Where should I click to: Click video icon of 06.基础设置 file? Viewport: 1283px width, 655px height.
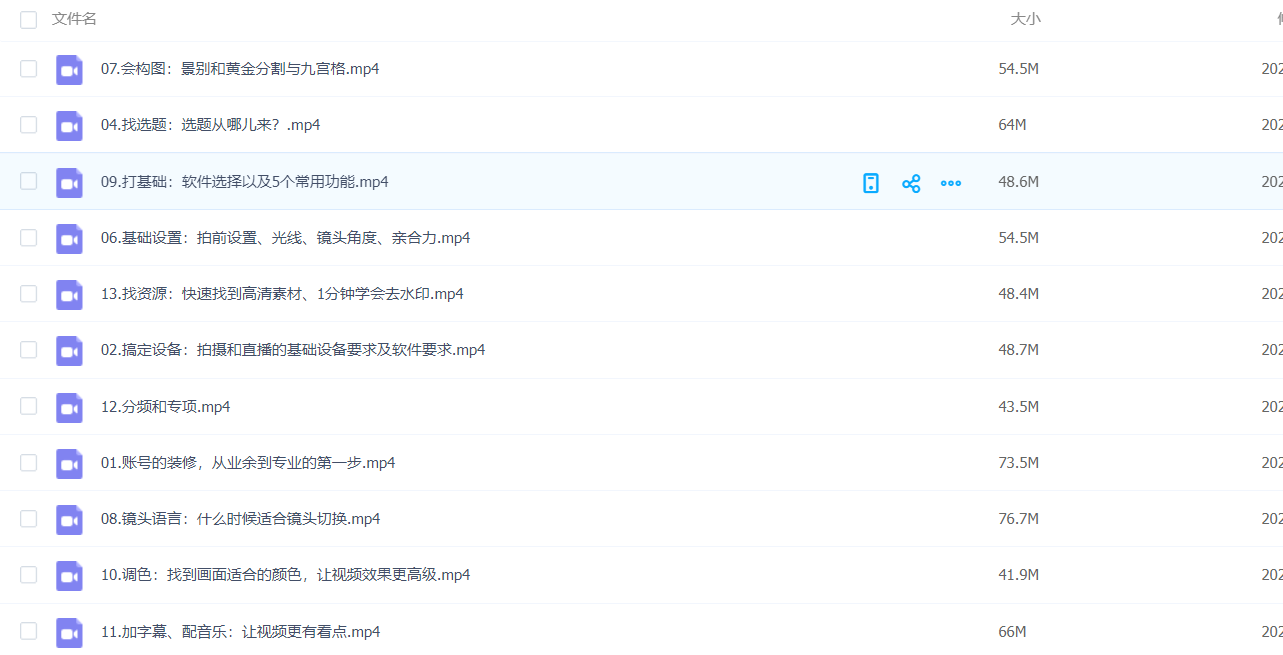pyautogui.click(x=69, y=239)
